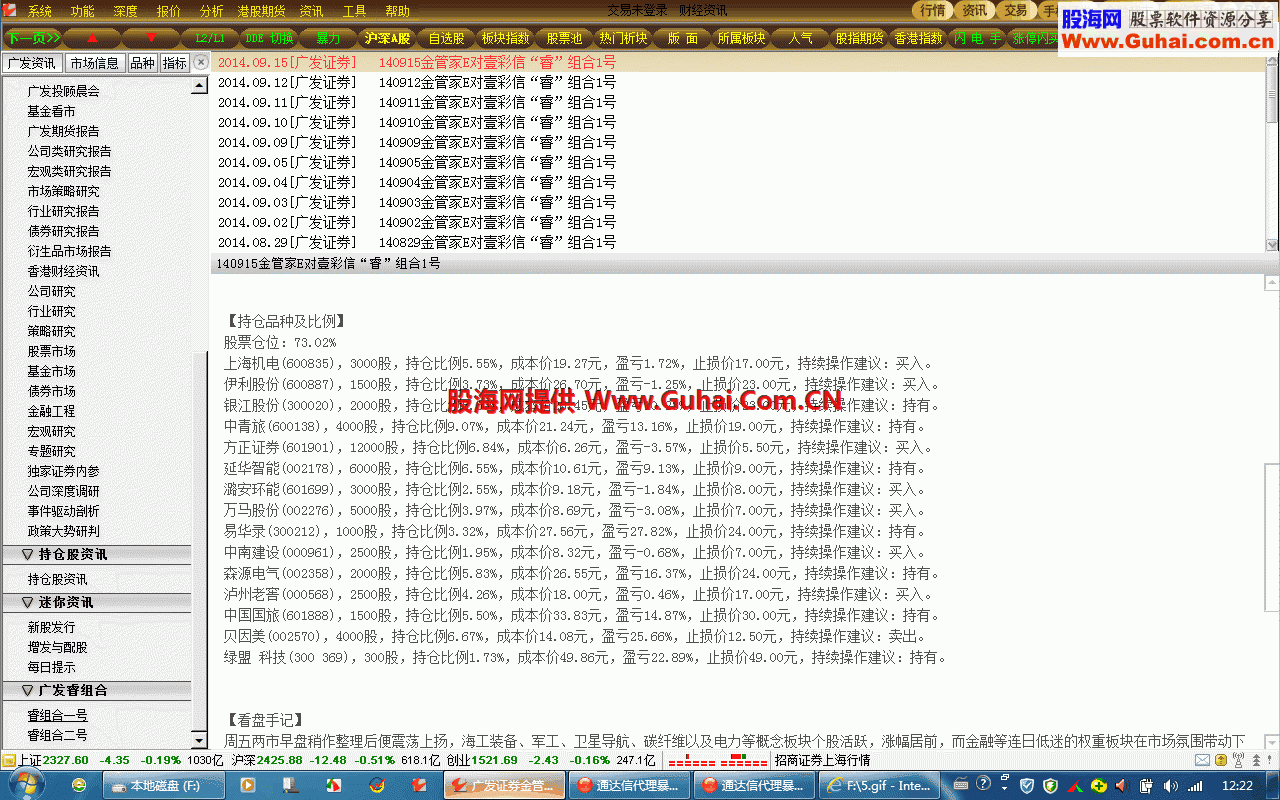This screenshot has width=1280, height=800.
Task: Select the 2014.09.05 article row
Action: [740, 162]
